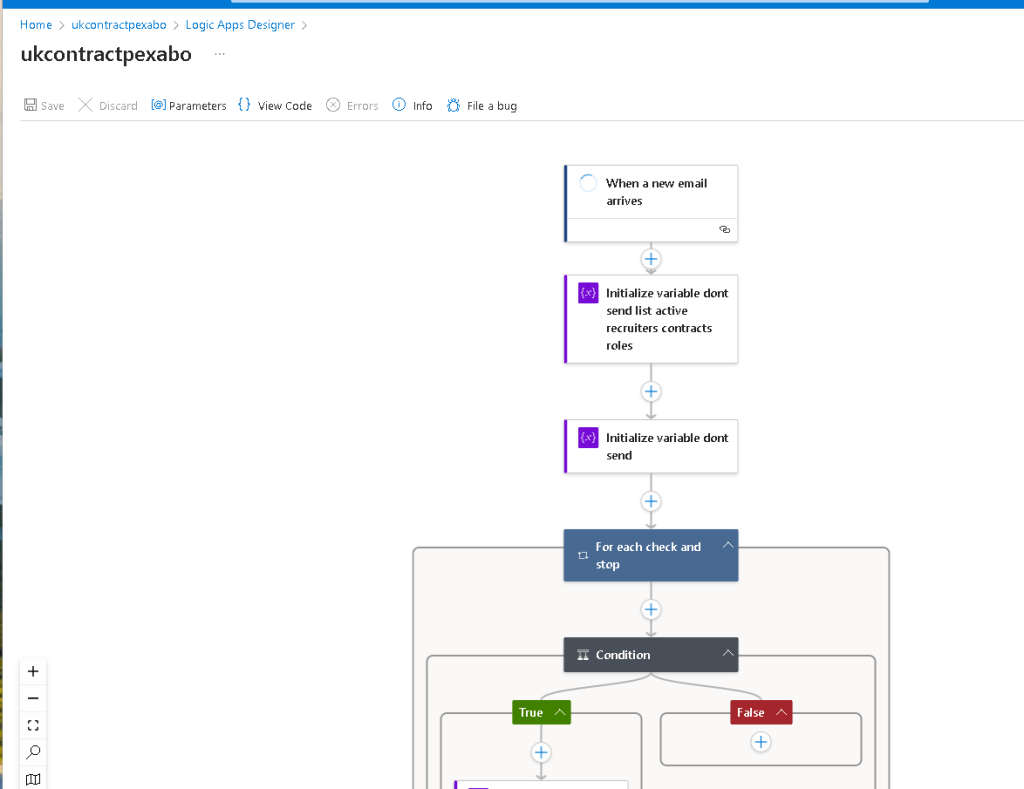Collapse the True branch
The width and height of the screenshot is (1024, 789).
pyautogui.click(x=560, y=712)
